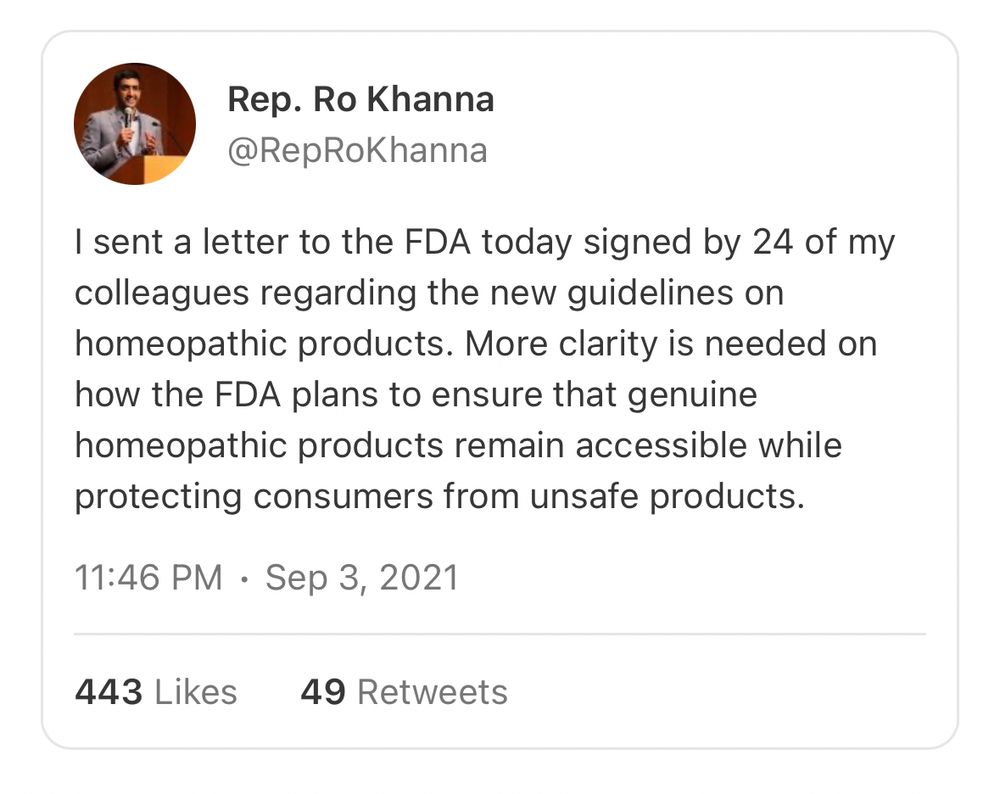Click the final line "protecting consumers from unsafe products"
The image size is (1000, 794).
(x=439, y=497)
